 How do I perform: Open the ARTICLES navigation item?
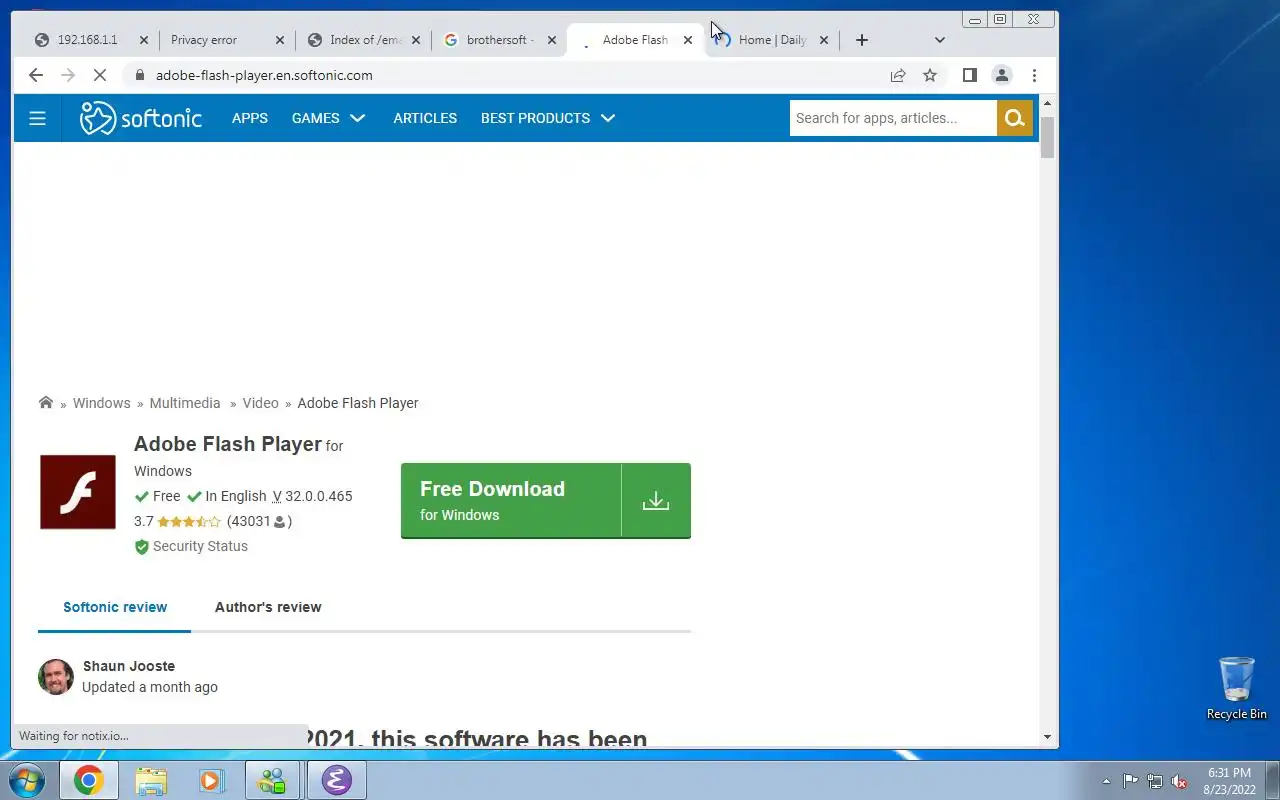425,118
